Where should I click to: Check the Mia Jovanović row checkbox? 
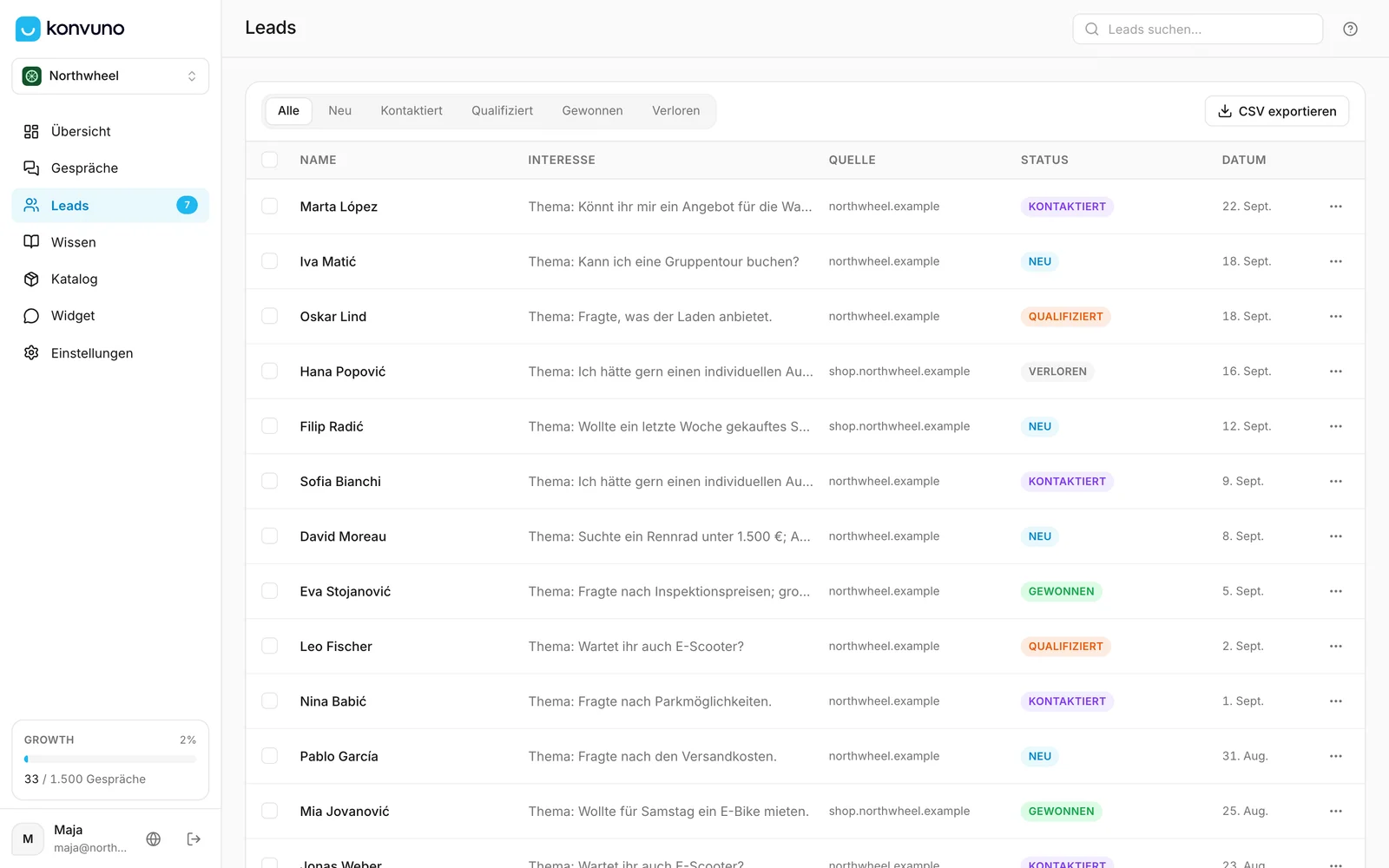tap(270, 812)
